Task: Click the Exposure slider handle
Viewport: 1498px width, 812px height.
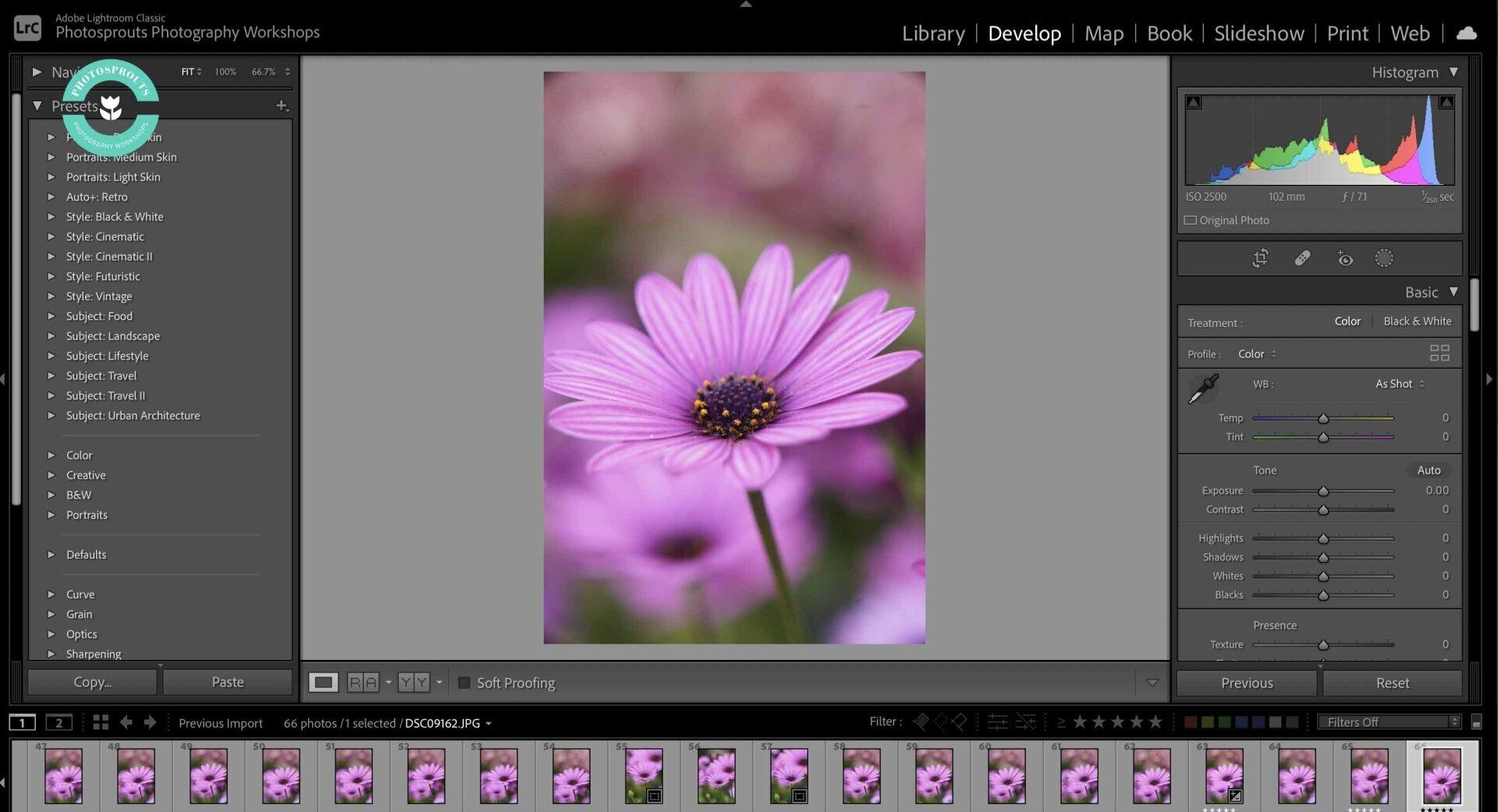Action: pyautogui.click(x=1323, y=491)
